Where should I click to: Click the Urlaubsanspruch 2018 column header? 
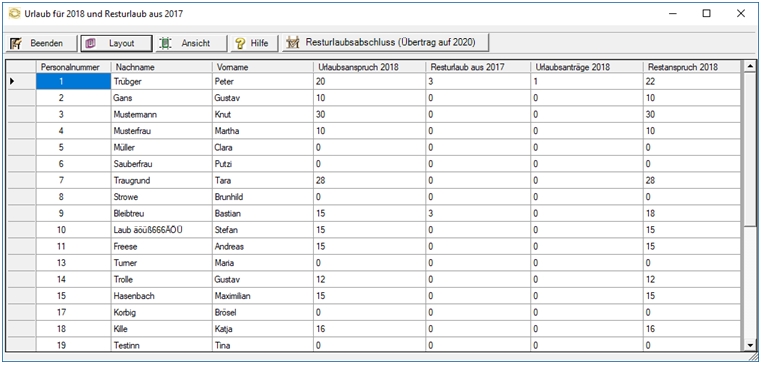click(x=369, y=67)
